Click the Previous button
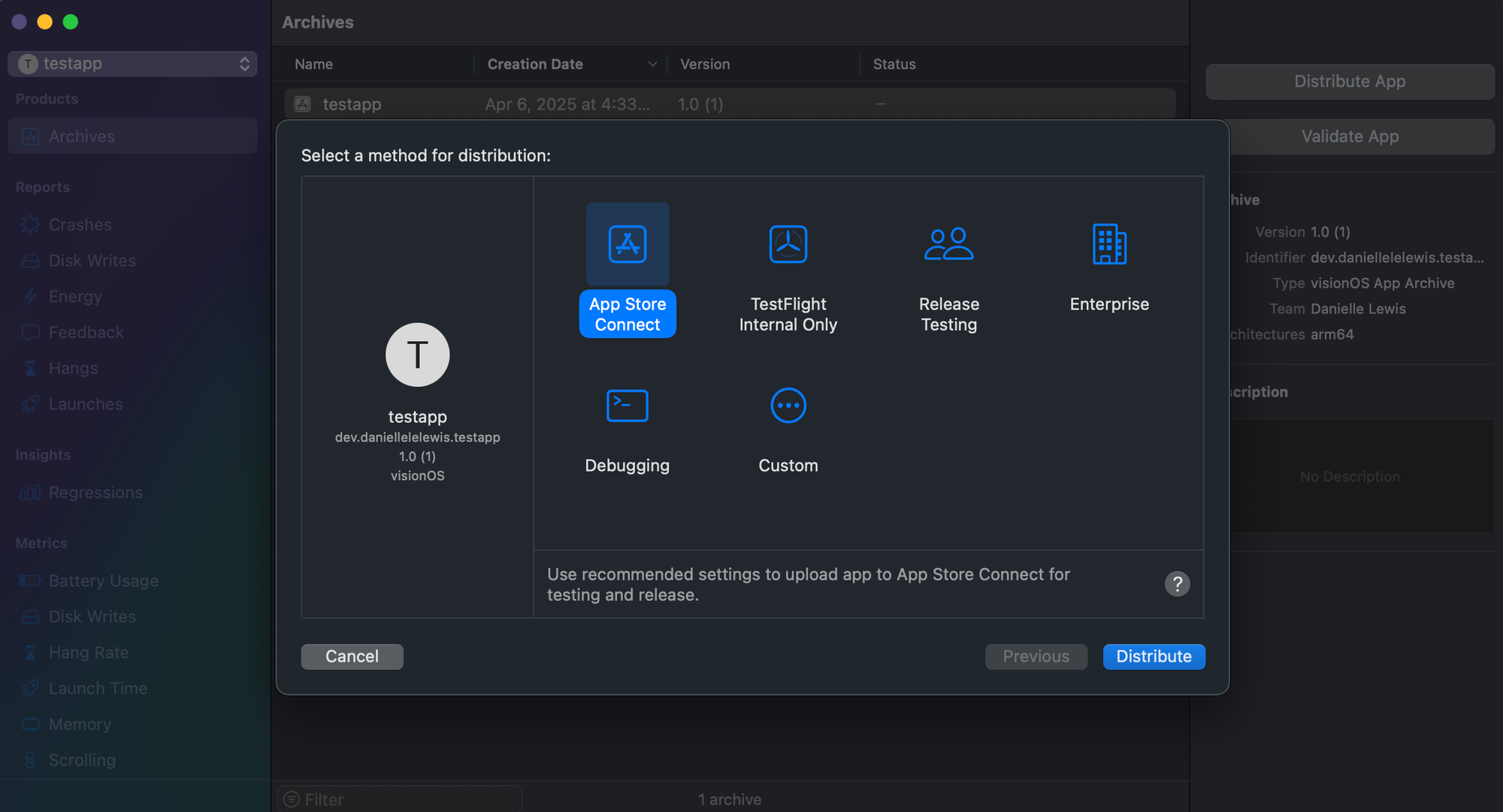Screen dimensions: 1503x812 pos(1036,657)
